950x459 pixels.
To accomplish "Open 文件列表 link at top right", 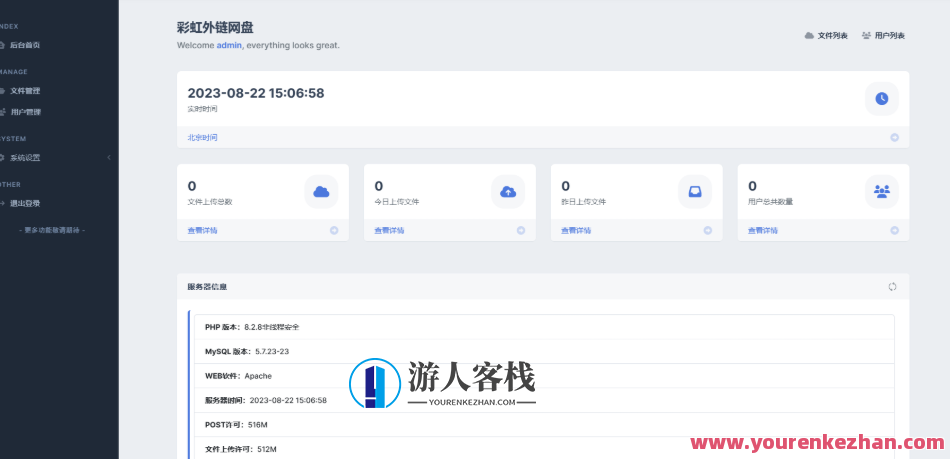I will [x=832, y=36].
